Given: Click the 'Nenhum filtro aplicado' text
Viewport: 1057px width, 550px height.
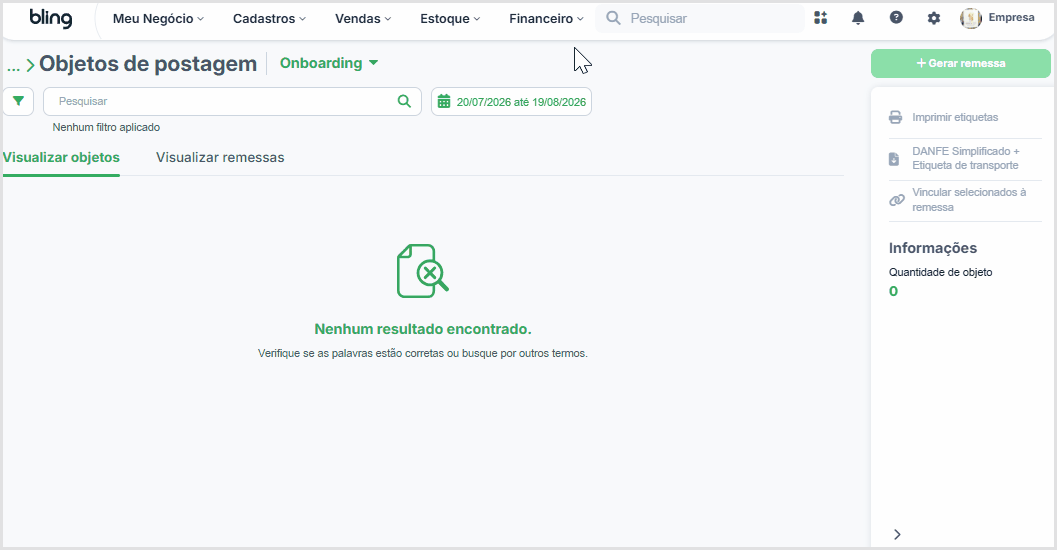Looking at the screenshot, I should [107, 127].
